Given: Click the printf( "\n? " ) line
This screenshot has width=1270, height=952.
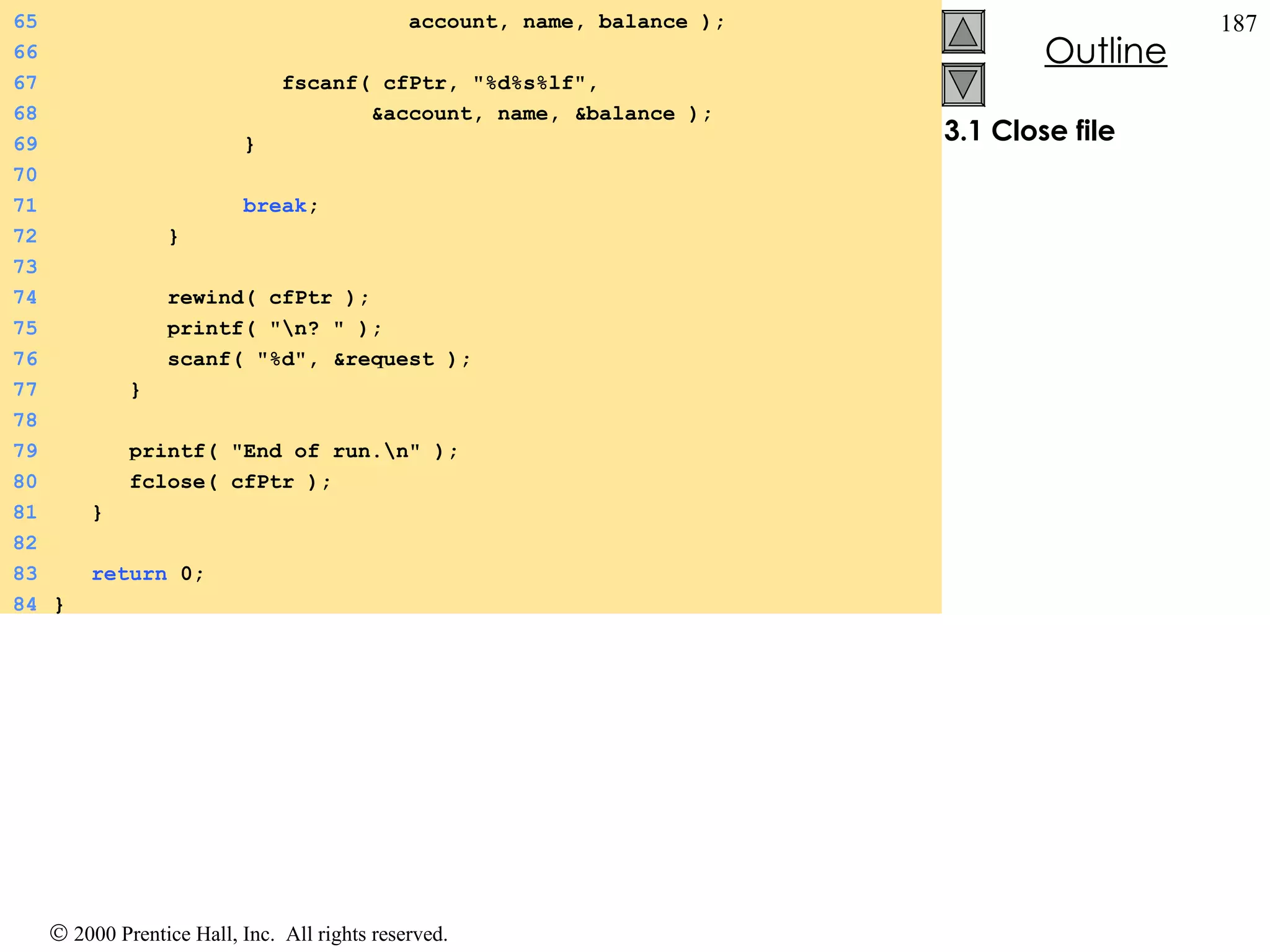Looking at the screenshot, I should tap(275, 328).
